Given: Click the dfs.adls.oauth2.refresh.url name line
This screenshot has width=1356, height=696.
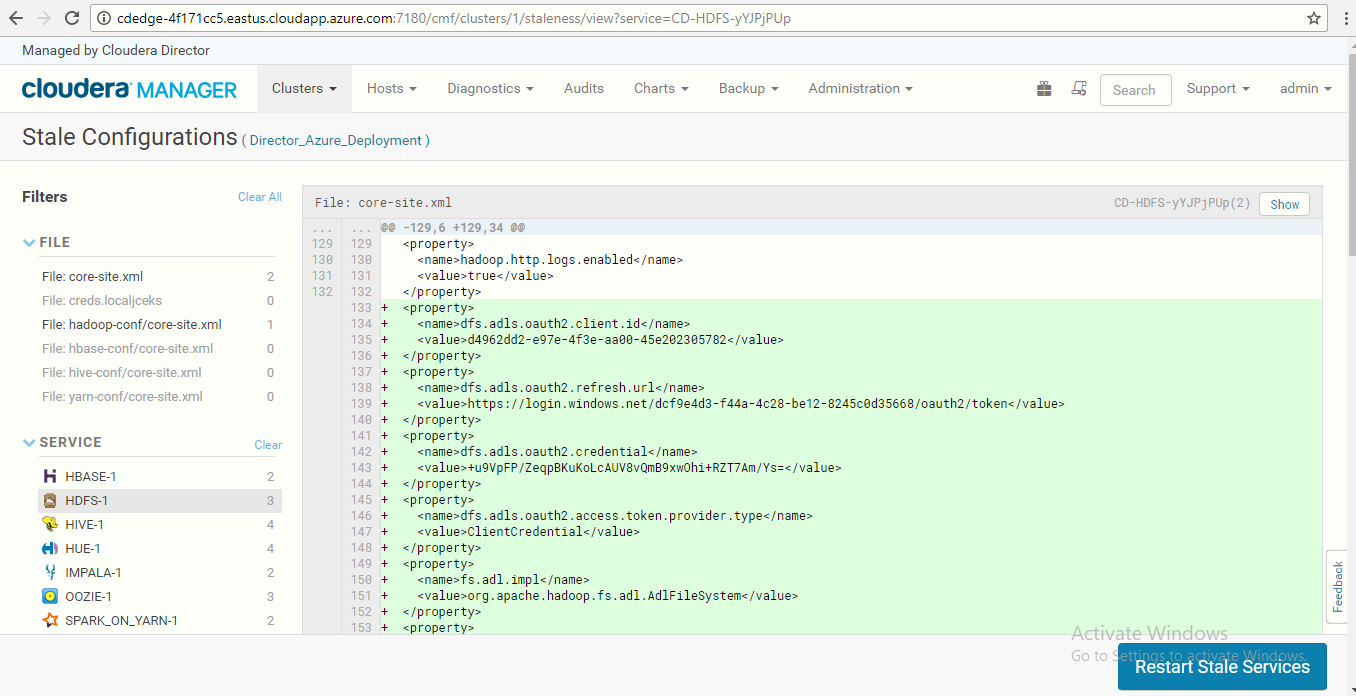Looking at the screenshot, I should 561,388.
